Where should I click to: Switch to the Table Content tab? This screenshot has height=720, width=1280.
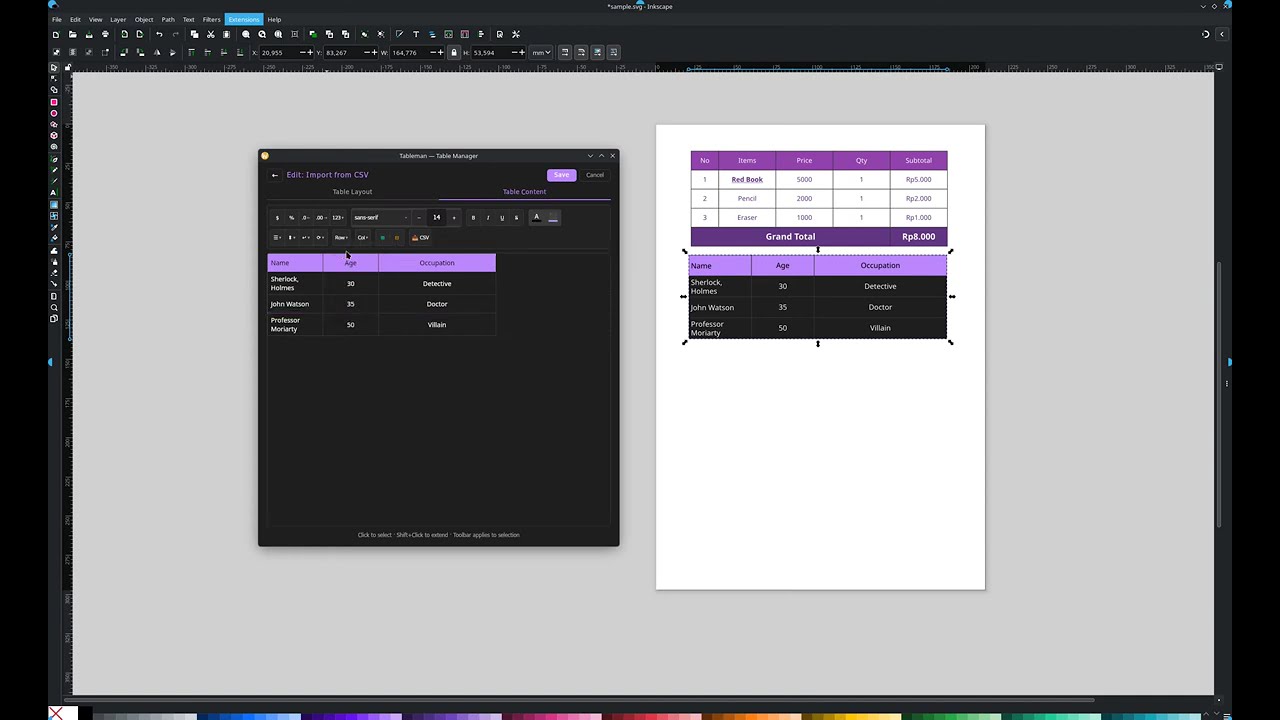pyautogui.click(x=524, y=191)
